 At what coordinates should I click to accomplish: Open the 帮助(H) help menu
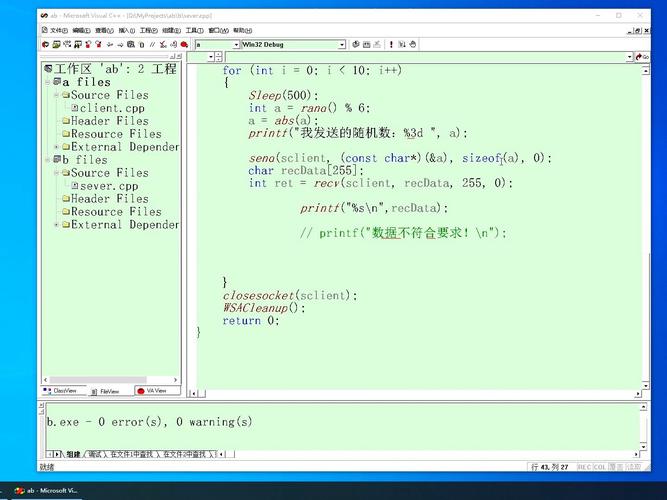click(242, 30)
